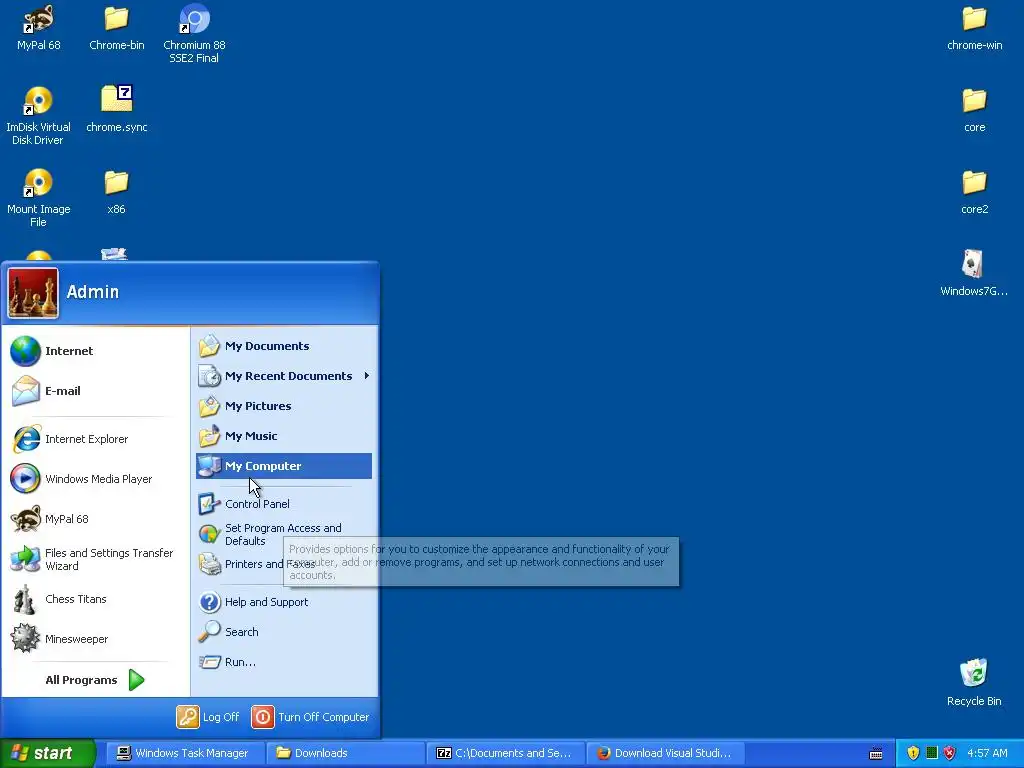Viewport: 1024px width, 768px height.
Task: Launch Internet Explorer from Start menu
Action: [95, 439]
